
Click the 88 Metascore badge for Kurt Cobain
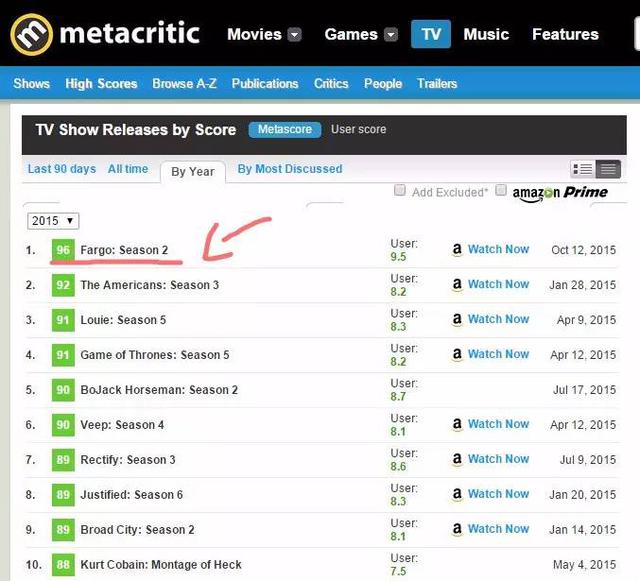(63, 565)
